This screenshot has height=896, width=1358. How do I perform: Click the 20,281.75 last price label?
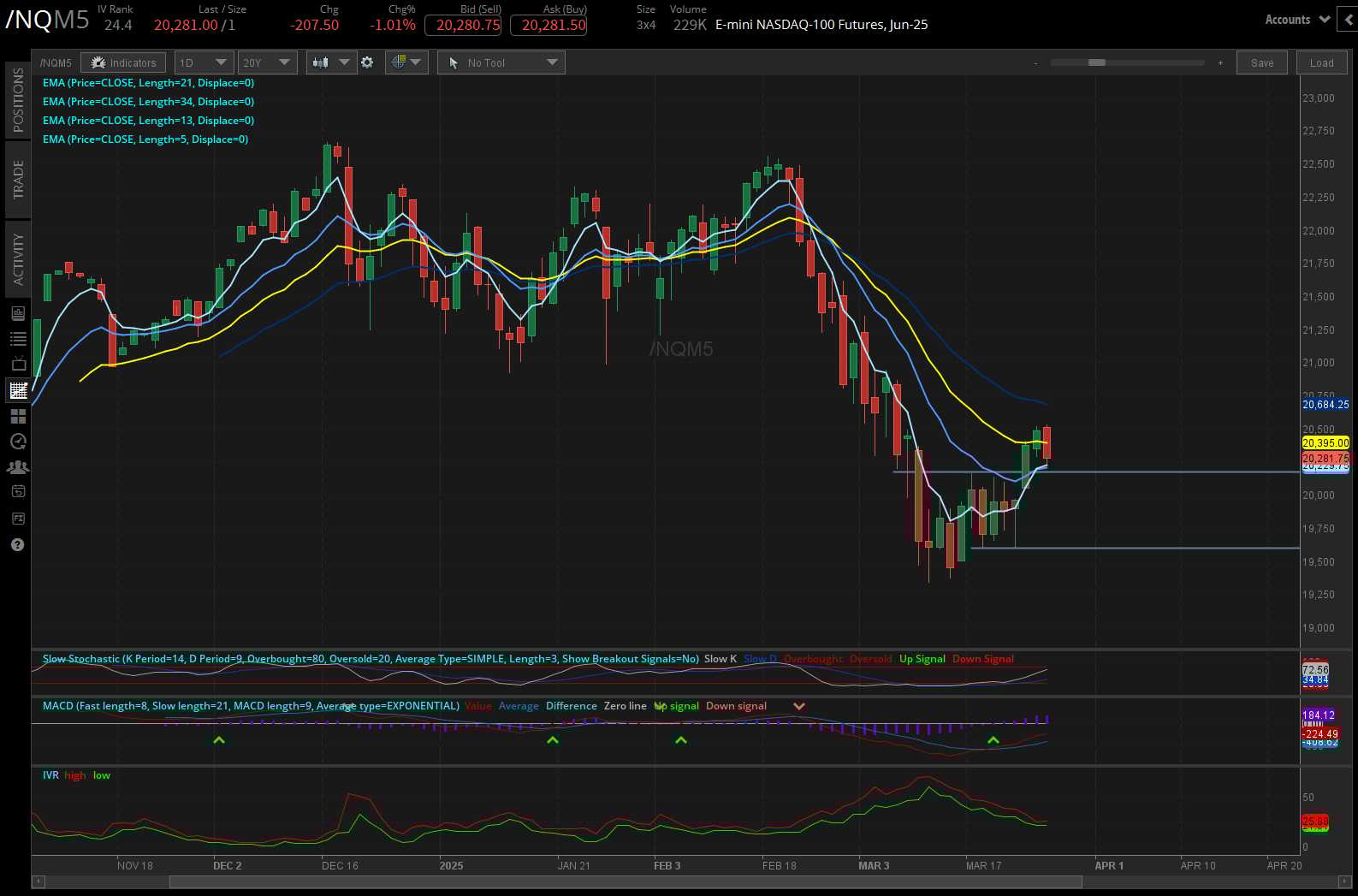pyautogui.click(x=1325, y=459)
